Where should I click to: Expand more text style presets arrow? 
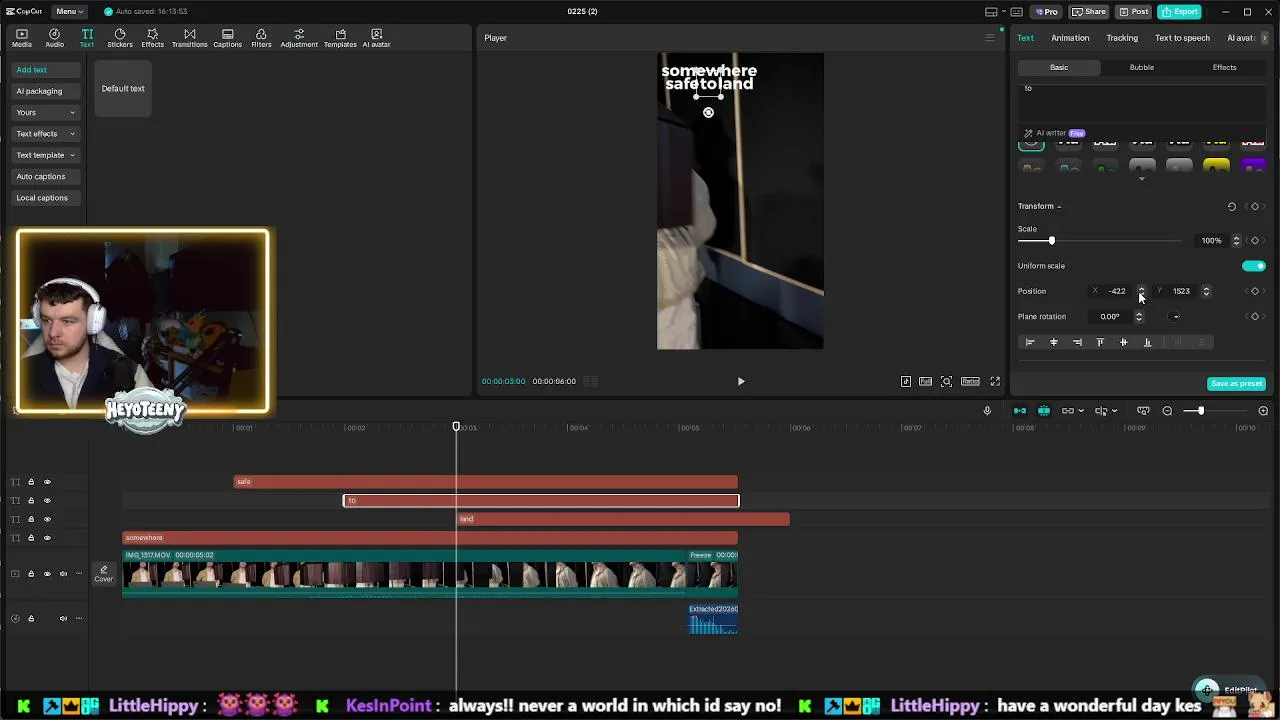coord(1142,179)
